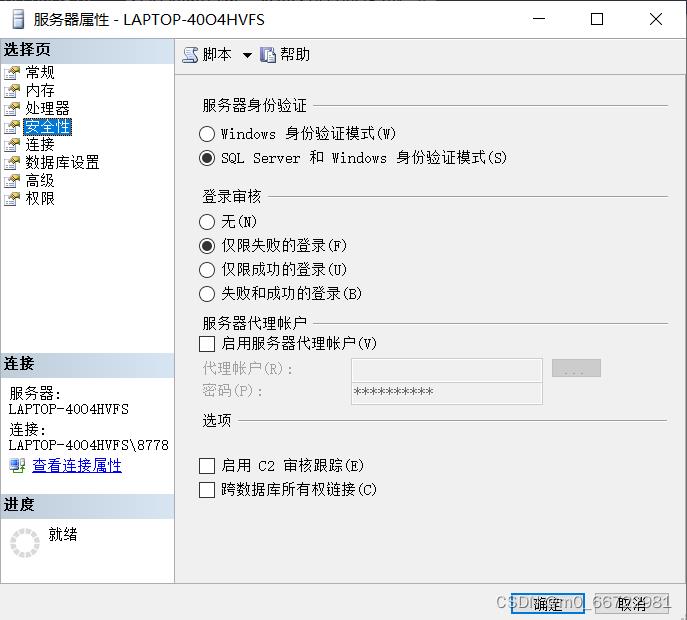Click the browse button next to 代理帐户
687x620 pixels.
[x=576, y=368]
